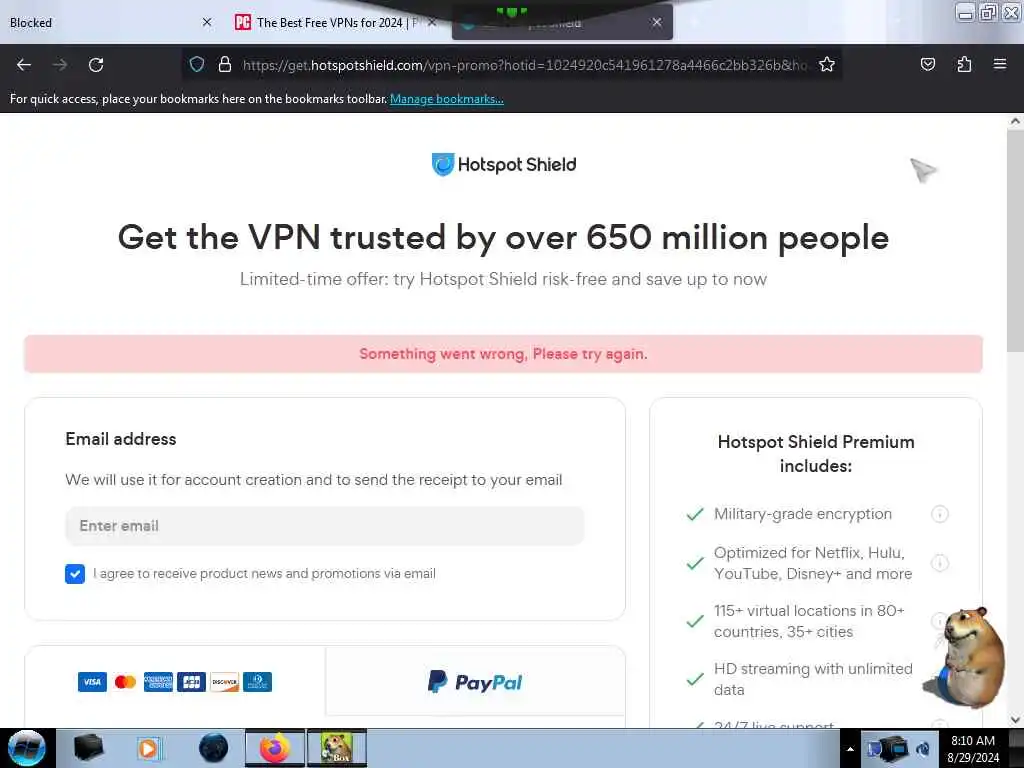Go back to previous page
The height and width of the screenshot is (768, 1024).
point(24,65)
